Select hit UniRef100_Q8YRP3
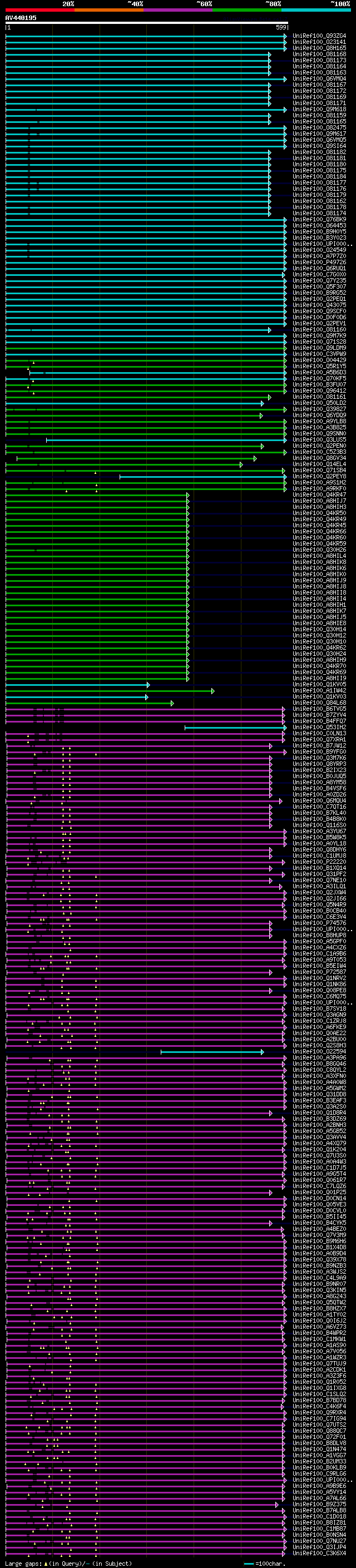Screen dimensions: 356x1568 [319, 764]
